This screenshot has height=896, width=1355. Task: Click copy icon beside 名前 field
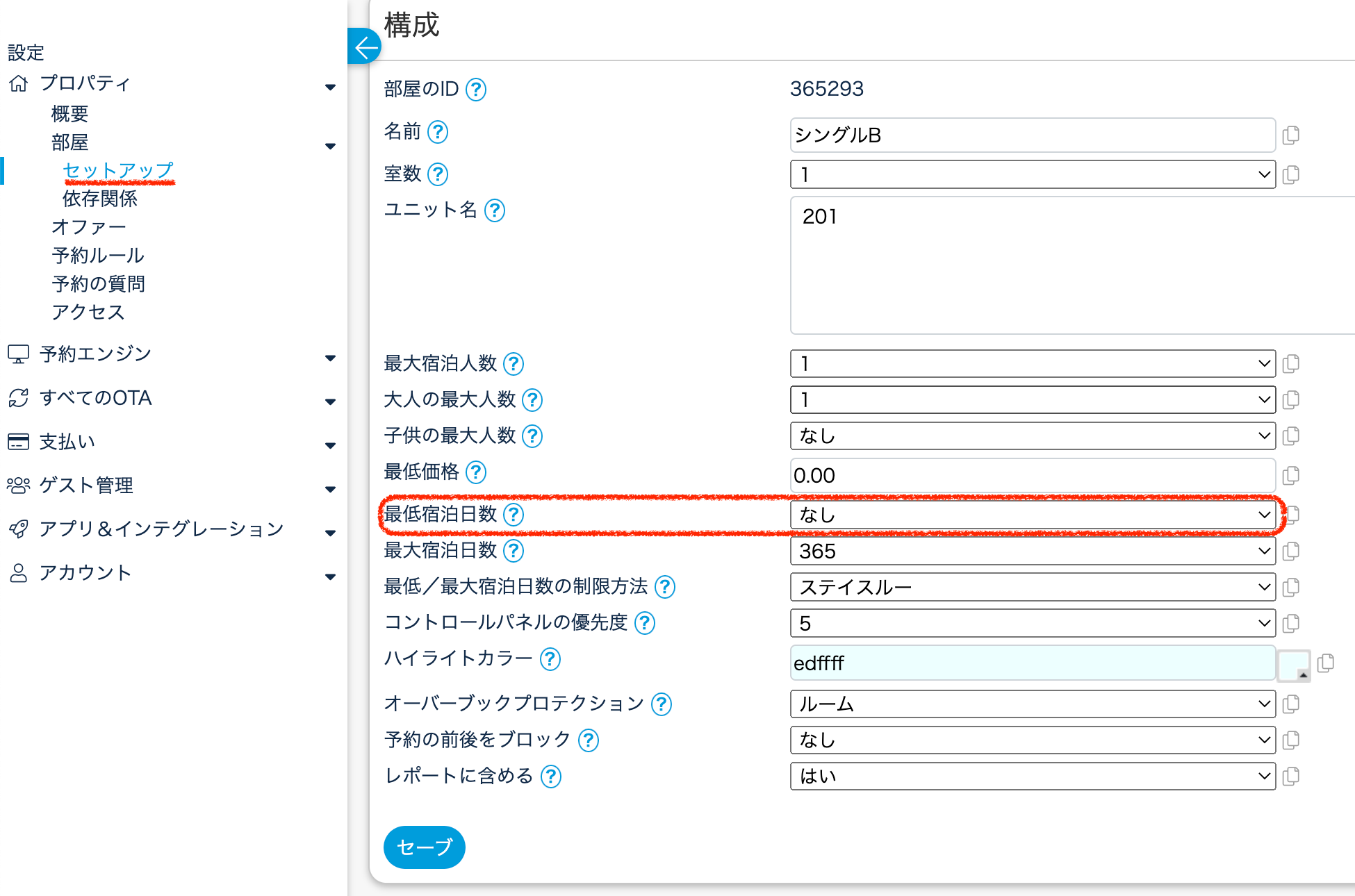pyautogui.click(x=1290, y=135)
